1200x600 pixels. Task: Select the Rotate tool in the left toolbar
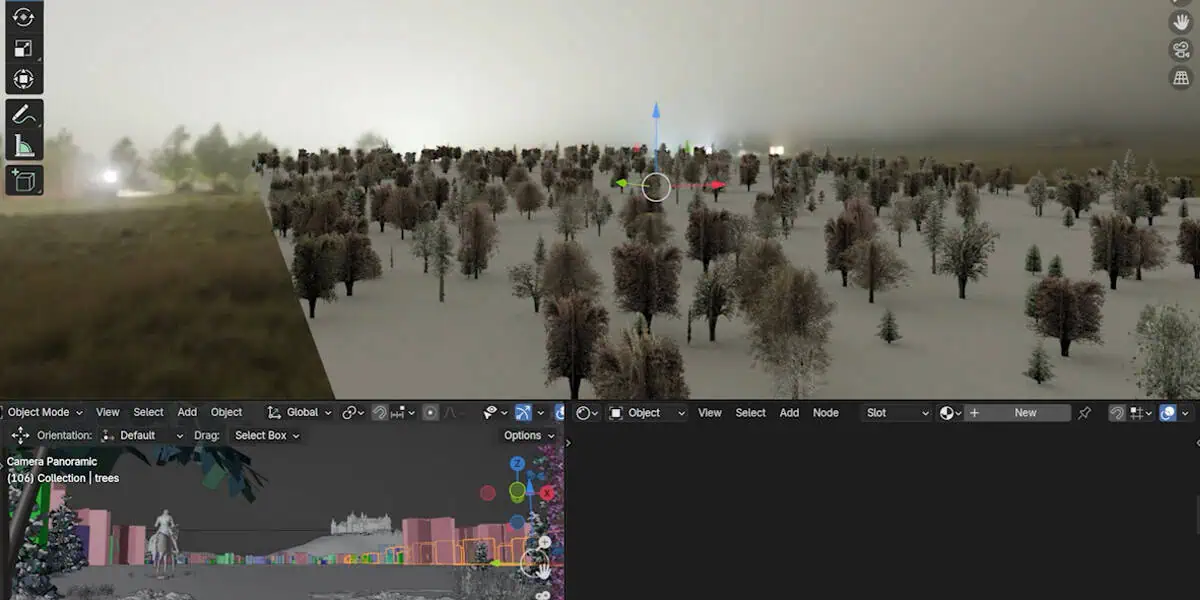(23, 17)
